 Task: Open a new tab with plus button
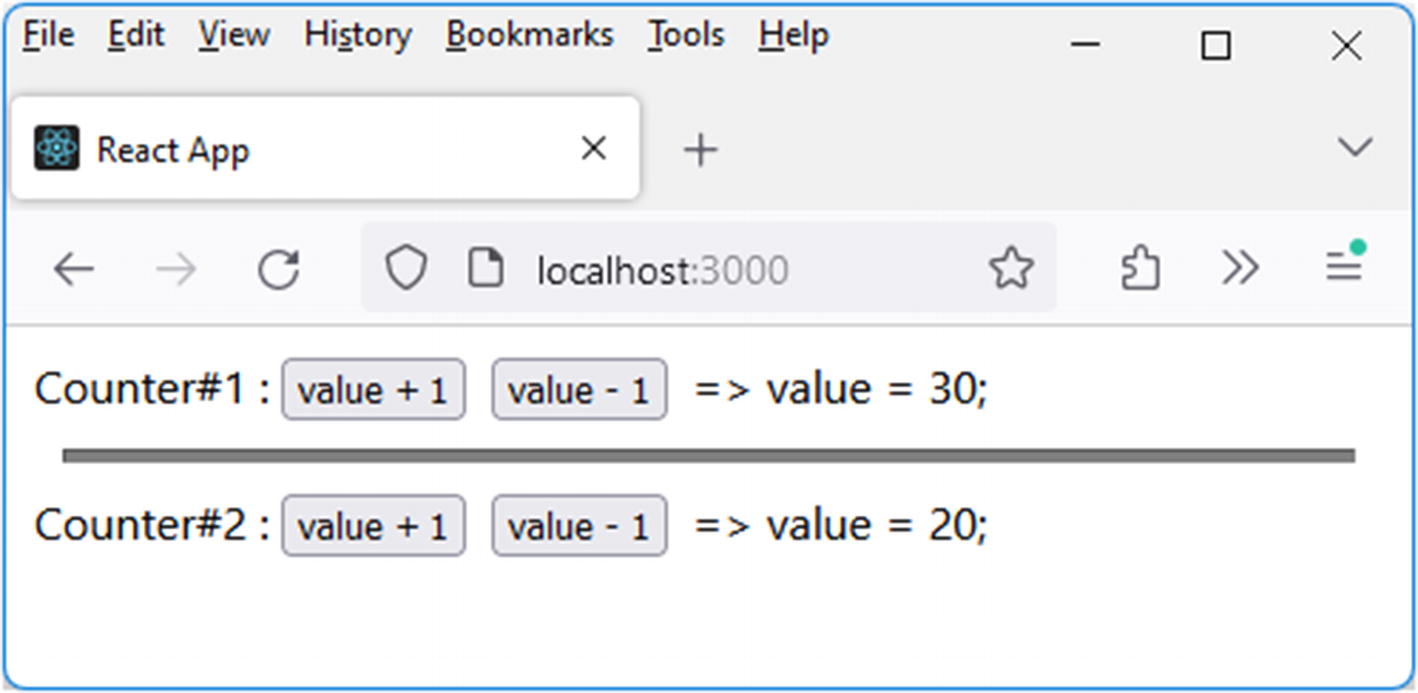[700, 150]
